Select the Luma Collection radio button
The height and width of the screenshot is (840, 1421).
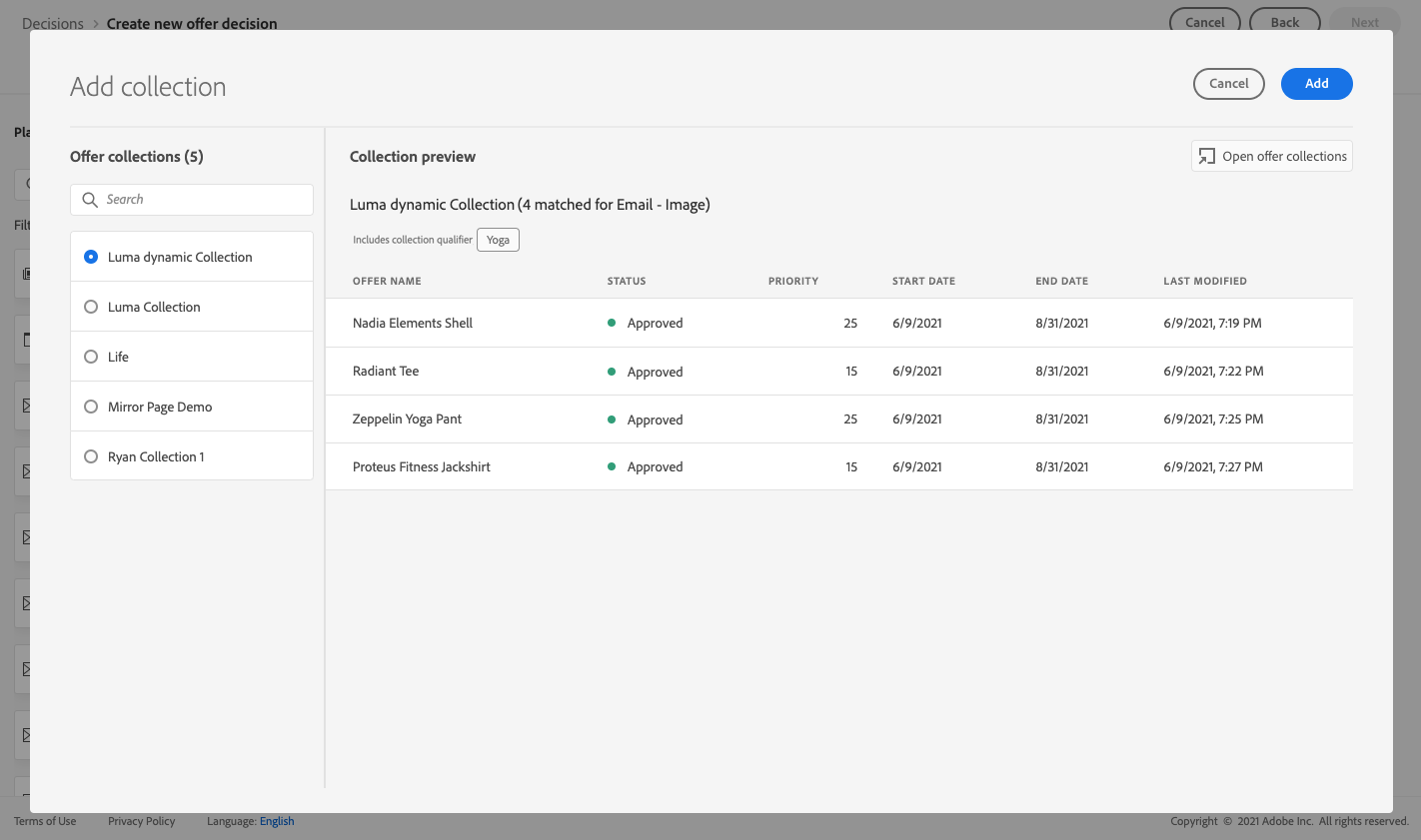click(91, 307)
